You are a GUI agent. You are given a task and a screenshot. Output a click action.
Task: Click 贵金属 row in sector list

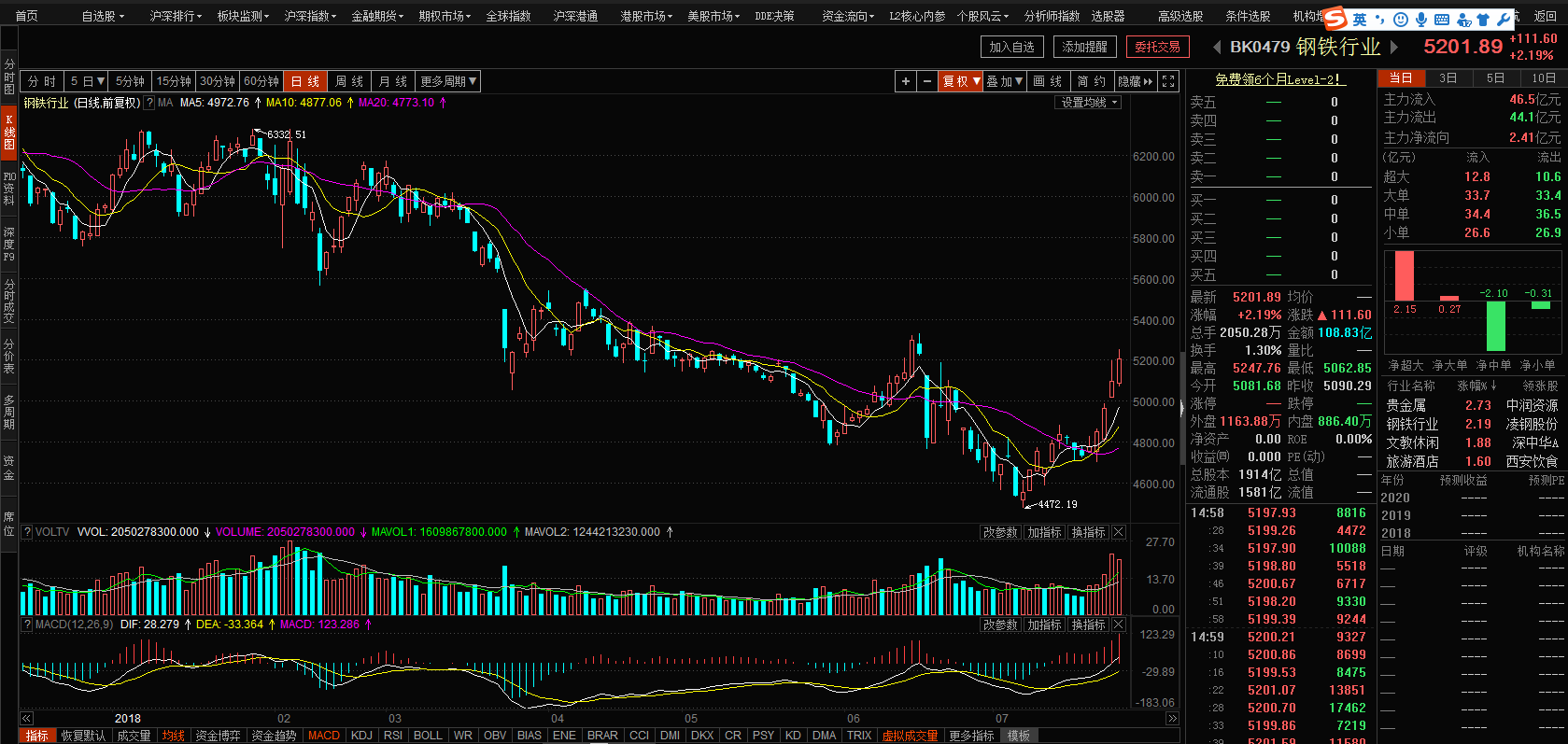[x=1471, y=405]
